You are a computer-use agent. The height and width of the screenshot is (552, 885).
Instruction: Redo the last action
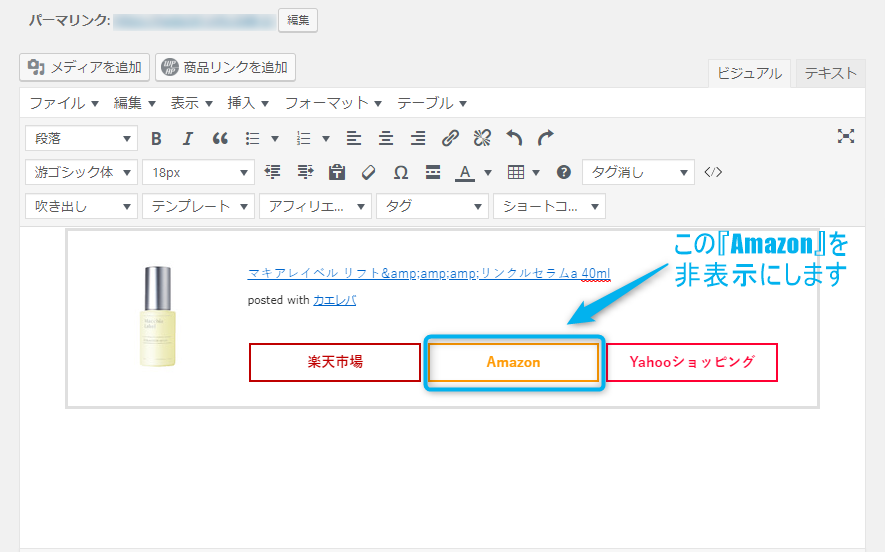546,138
